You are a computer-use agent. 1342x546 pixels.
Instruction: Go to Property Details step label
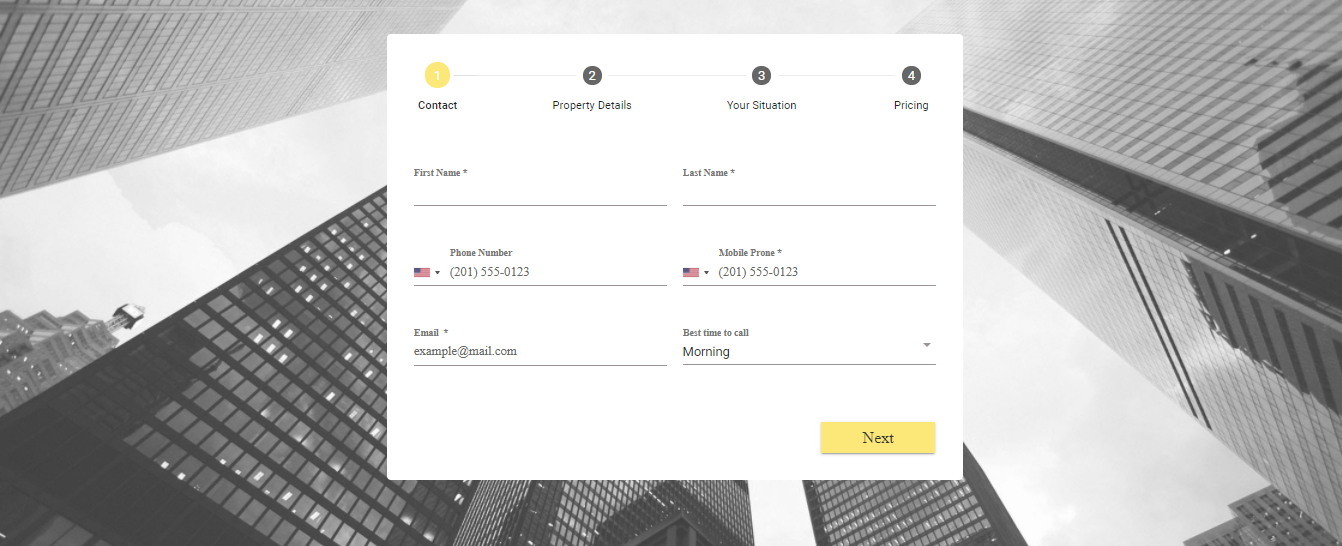[592, 105]
